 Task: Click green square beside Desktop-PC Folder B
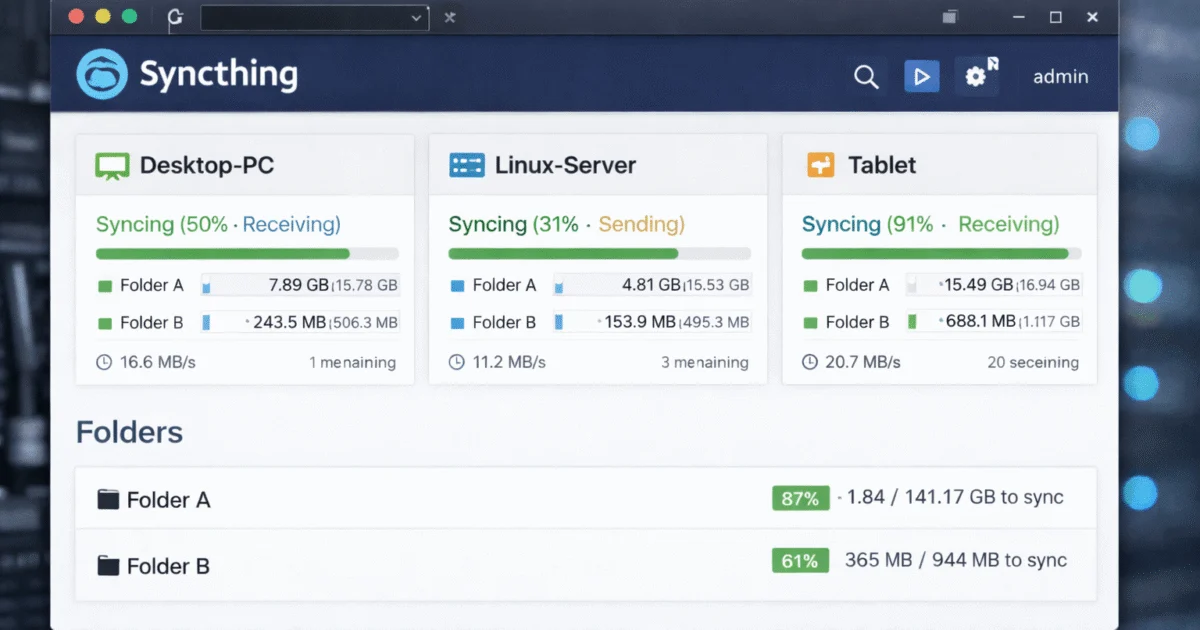coord(105,323)
